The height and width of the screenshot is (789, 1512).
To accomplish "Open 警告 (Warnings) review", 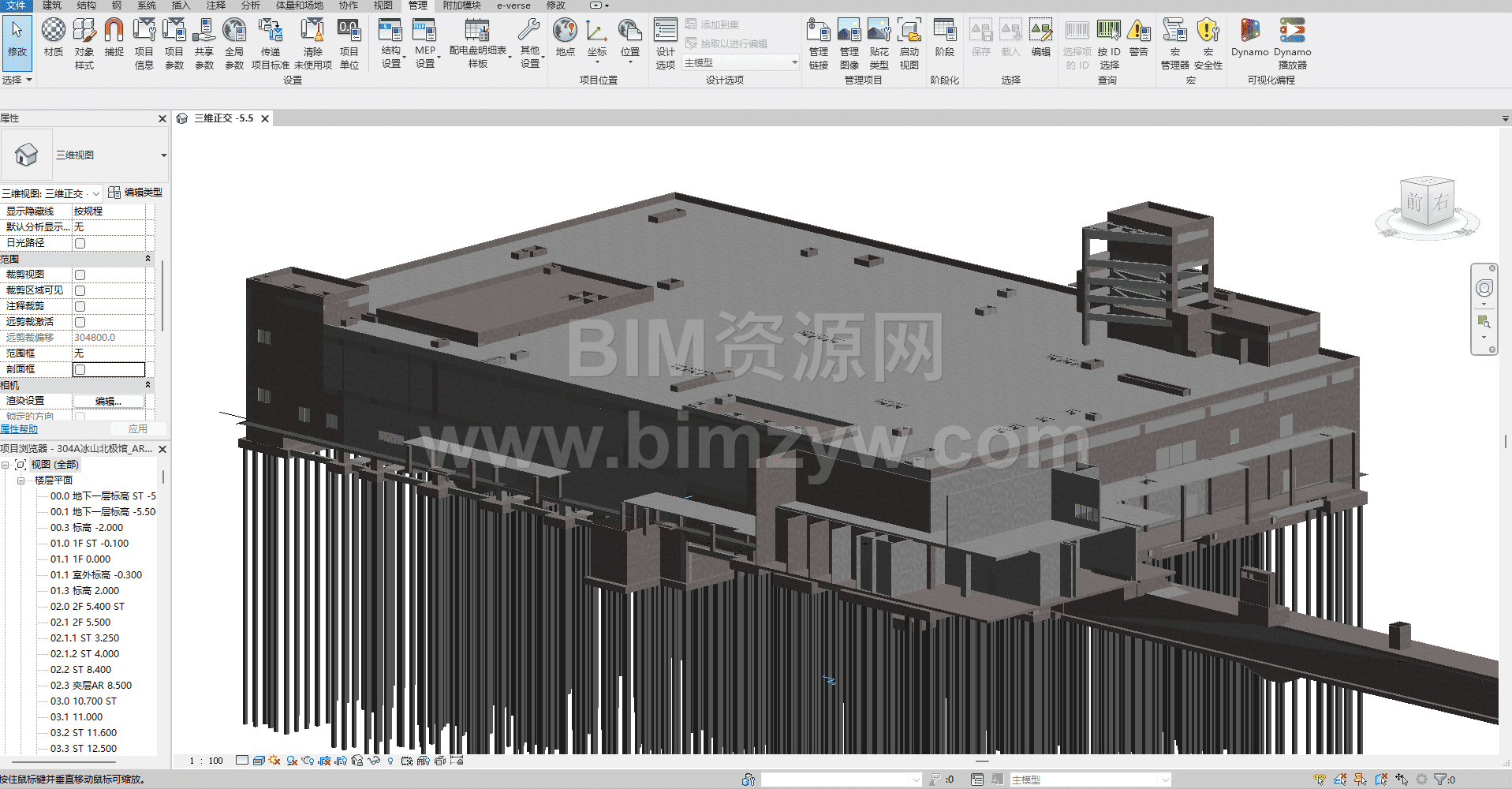I will [x=1139, y=38].
